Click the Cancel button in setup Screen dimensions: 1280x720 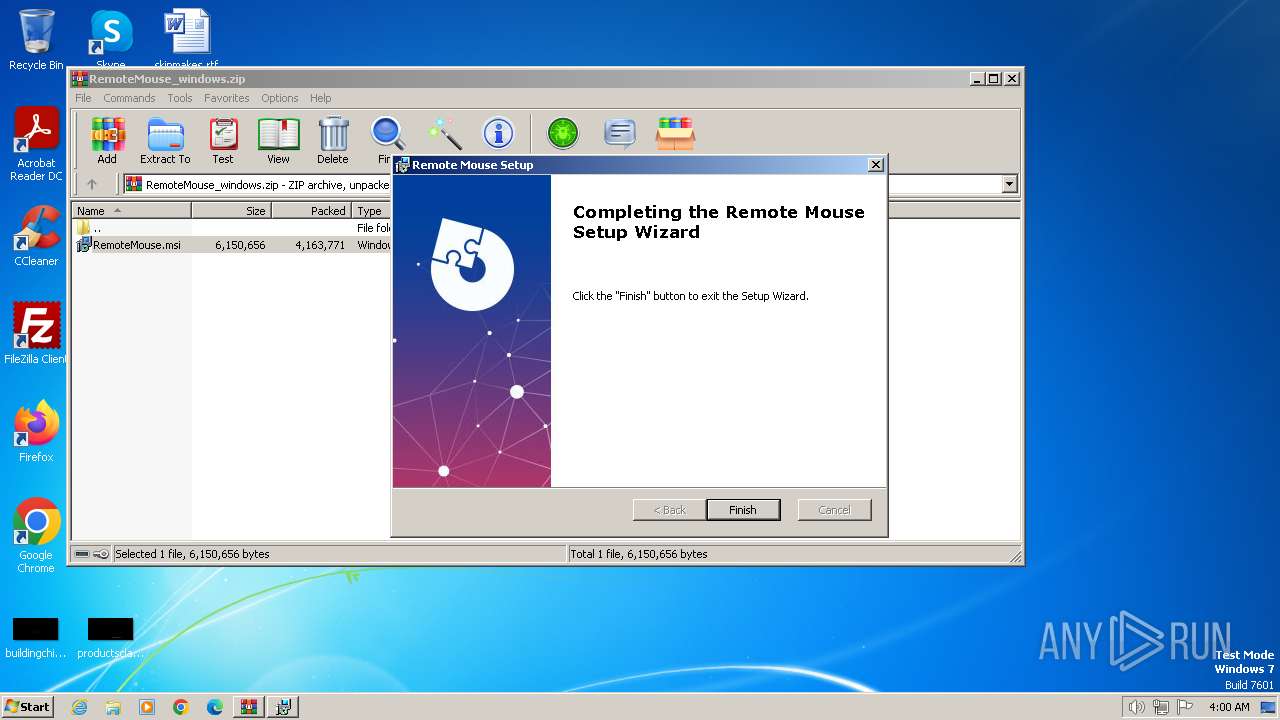834,510
